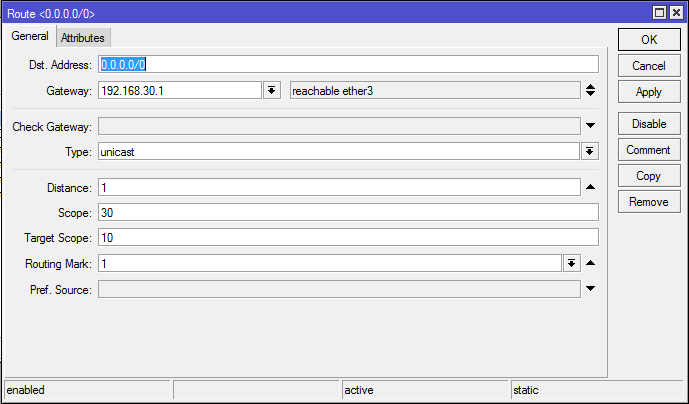Image resolution: width=689 pixels, height=404 pixels.
Task: Select the General tab
Action: click(x=30, y=37)
